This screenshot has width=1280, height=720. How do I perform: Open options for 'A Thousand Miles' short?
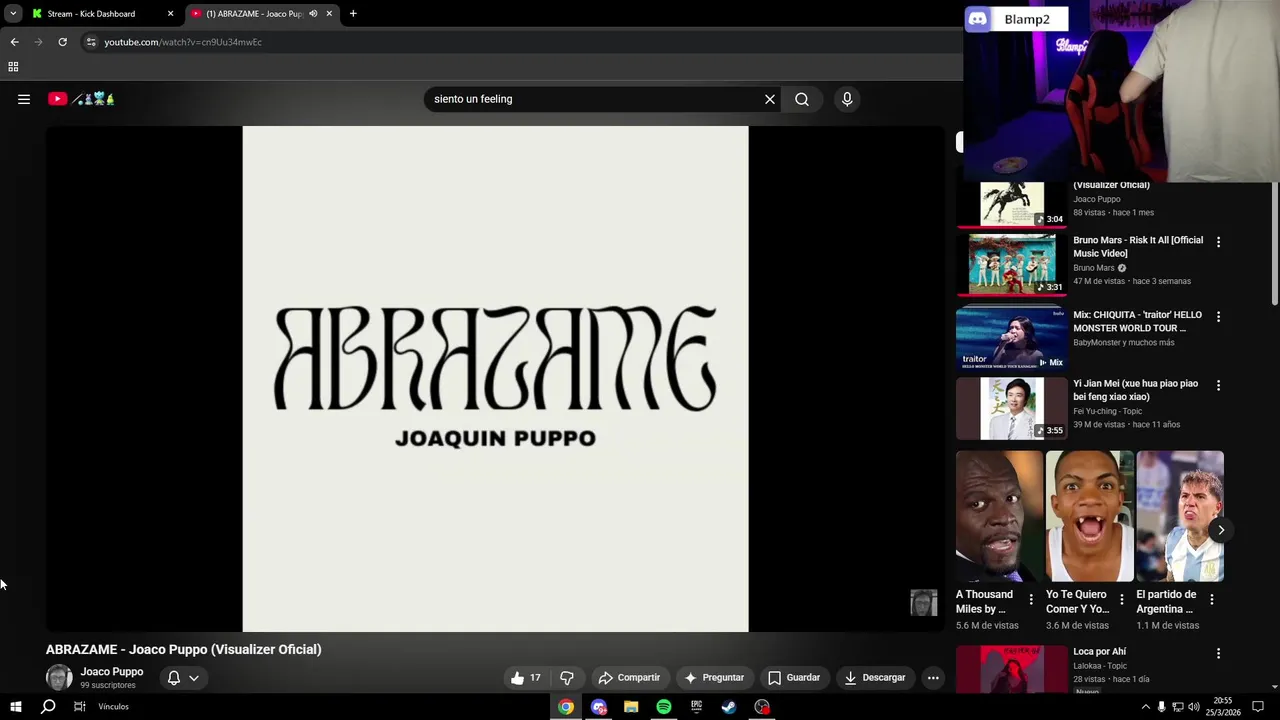click(1031, 600)
